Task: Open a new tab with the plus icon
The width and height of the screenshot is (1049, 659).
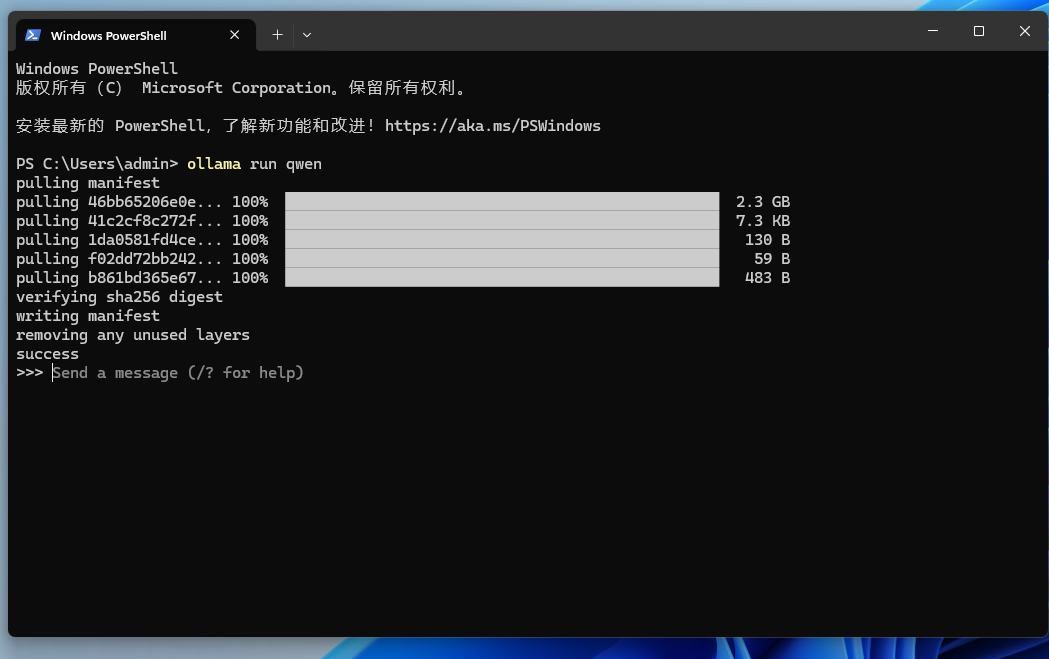Action: point(277,34)
